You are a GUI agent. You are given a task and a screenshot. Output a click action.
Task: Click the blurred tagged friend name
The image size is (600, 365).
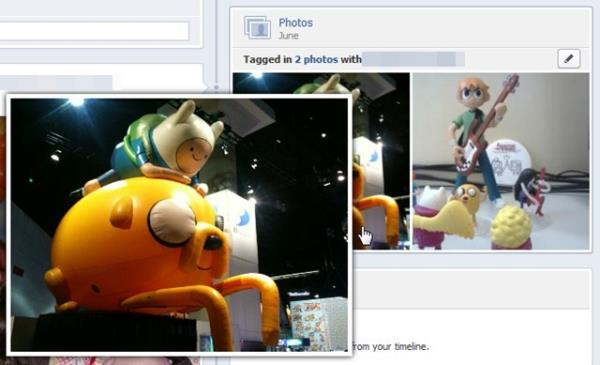(x=413, y=59)
